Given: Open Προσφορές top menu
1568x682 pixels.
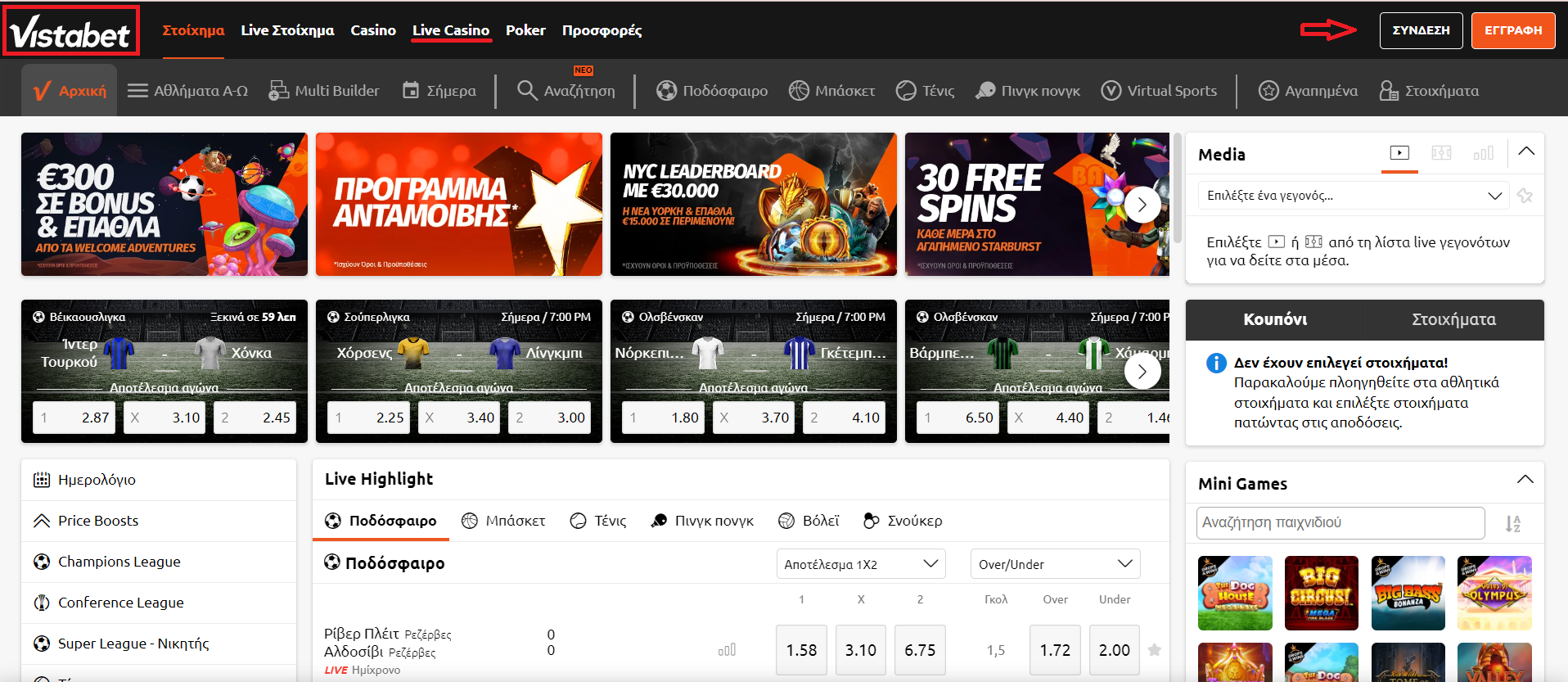Looking at the screenshot, I should point(602,30).
